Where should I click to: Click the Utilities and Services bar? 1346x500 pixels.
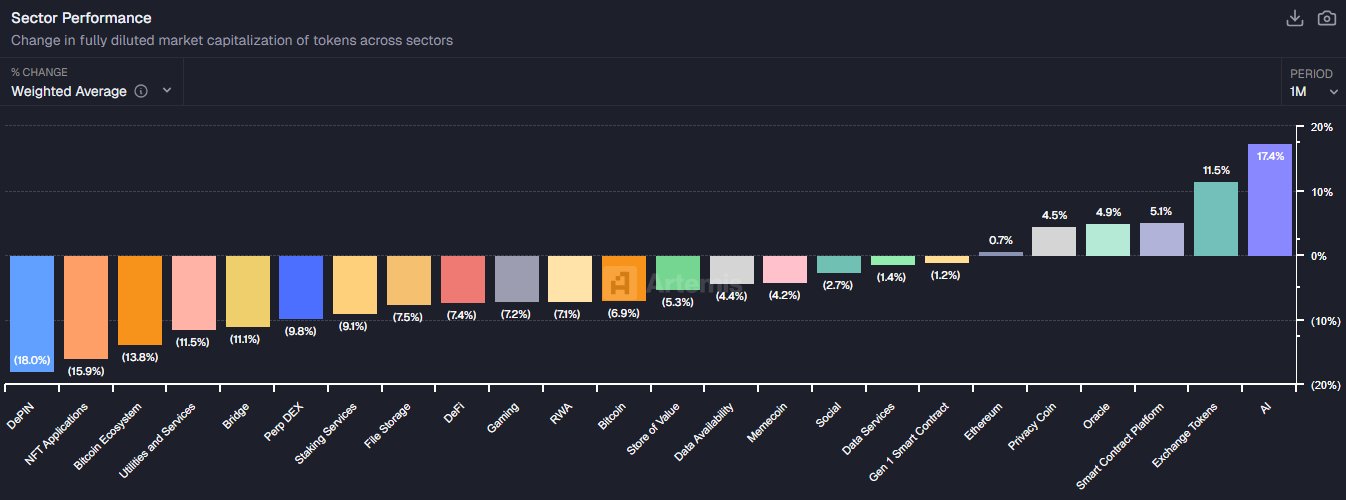coord(194,293)
